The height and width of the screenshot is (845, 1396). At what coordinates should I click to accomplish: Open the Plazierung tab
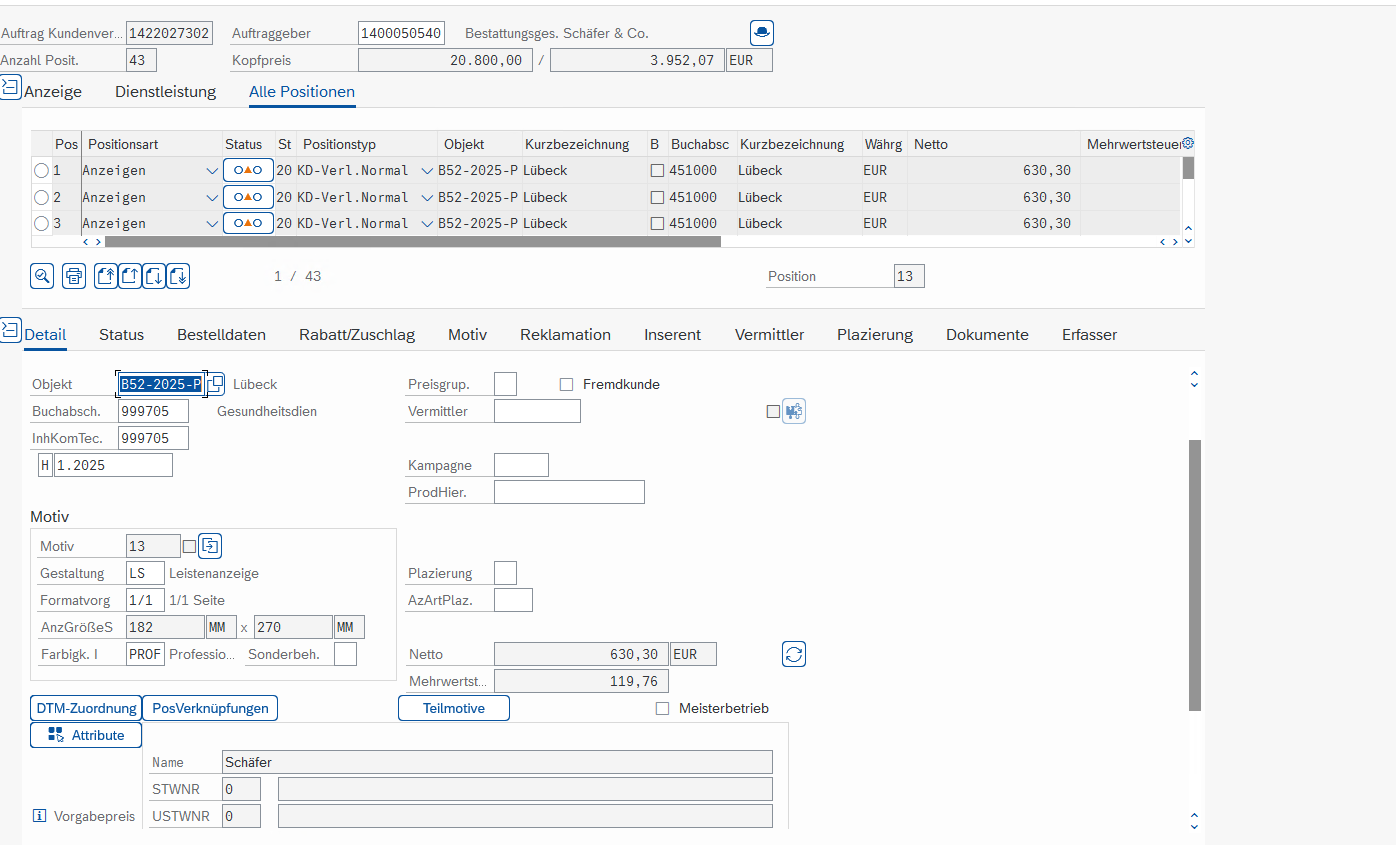click(x=875, y=335)
